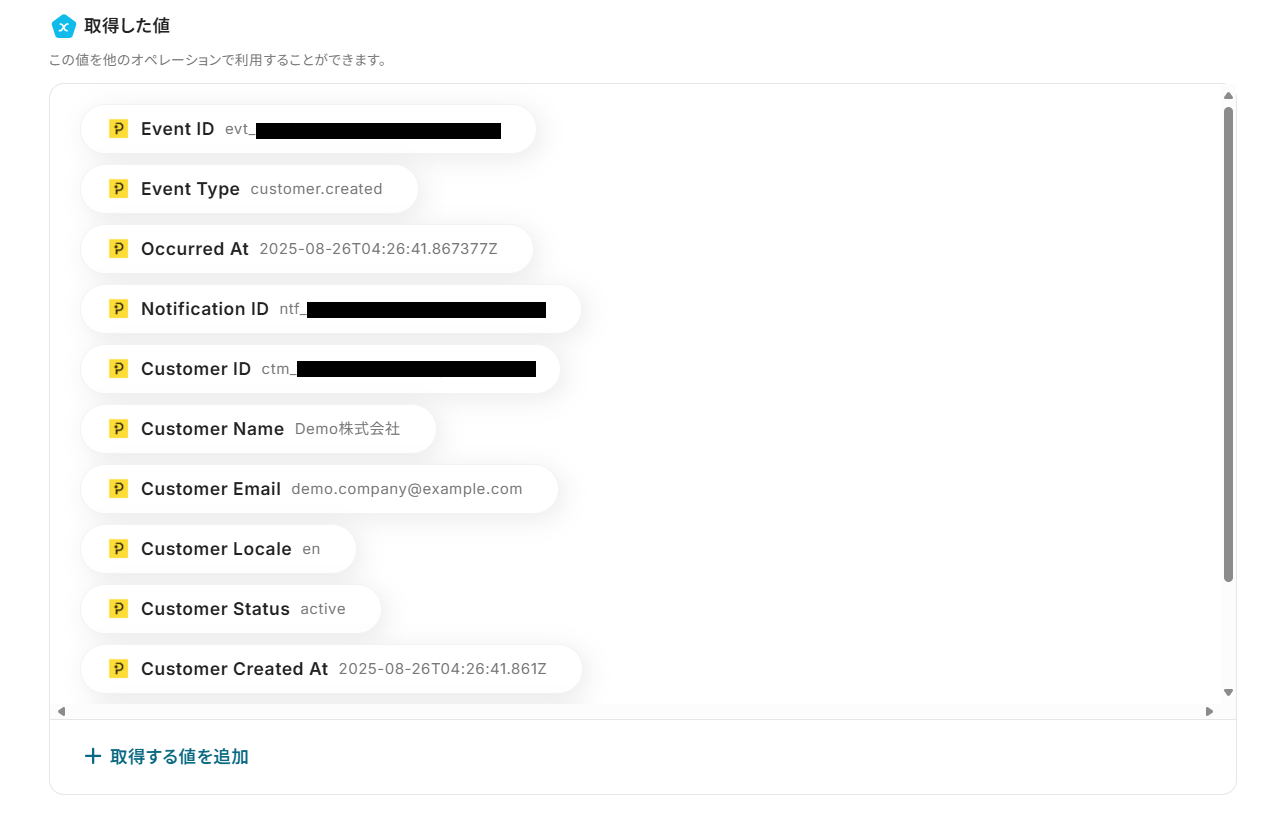This screenshot has width=1286, height=813.
Task: Select the Customer Created At value chip
Action: (331, 669)
